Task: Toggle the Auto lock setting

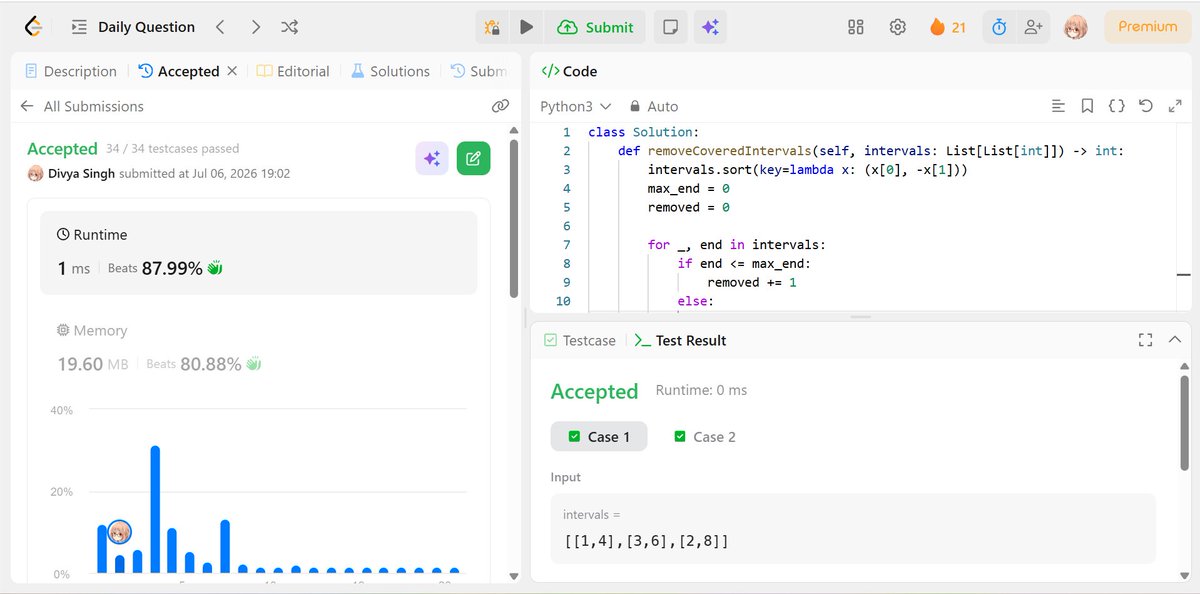Action: pyautogui.click(x=654, y=106)
